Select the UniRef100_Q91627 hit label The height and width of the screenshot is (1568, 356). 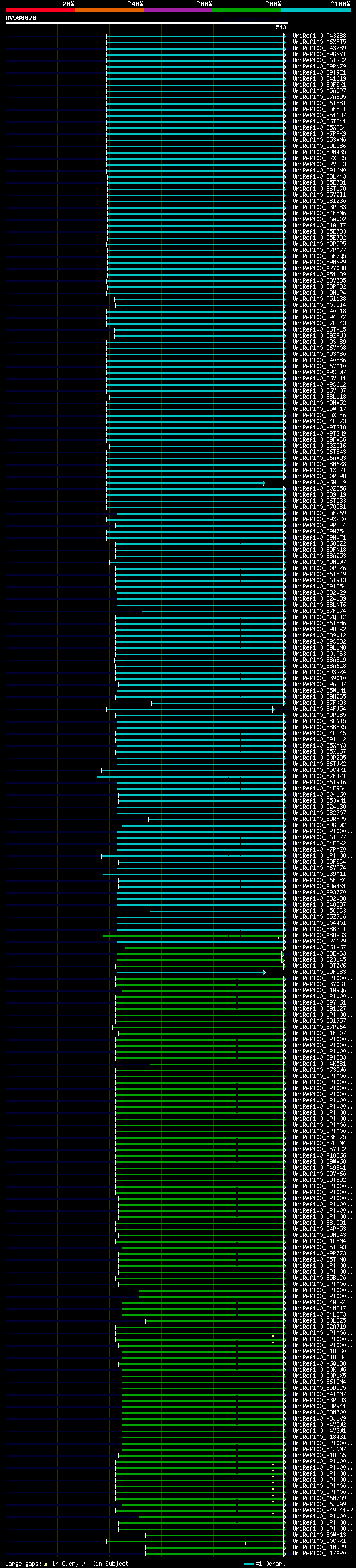(x=319, y=1008)
